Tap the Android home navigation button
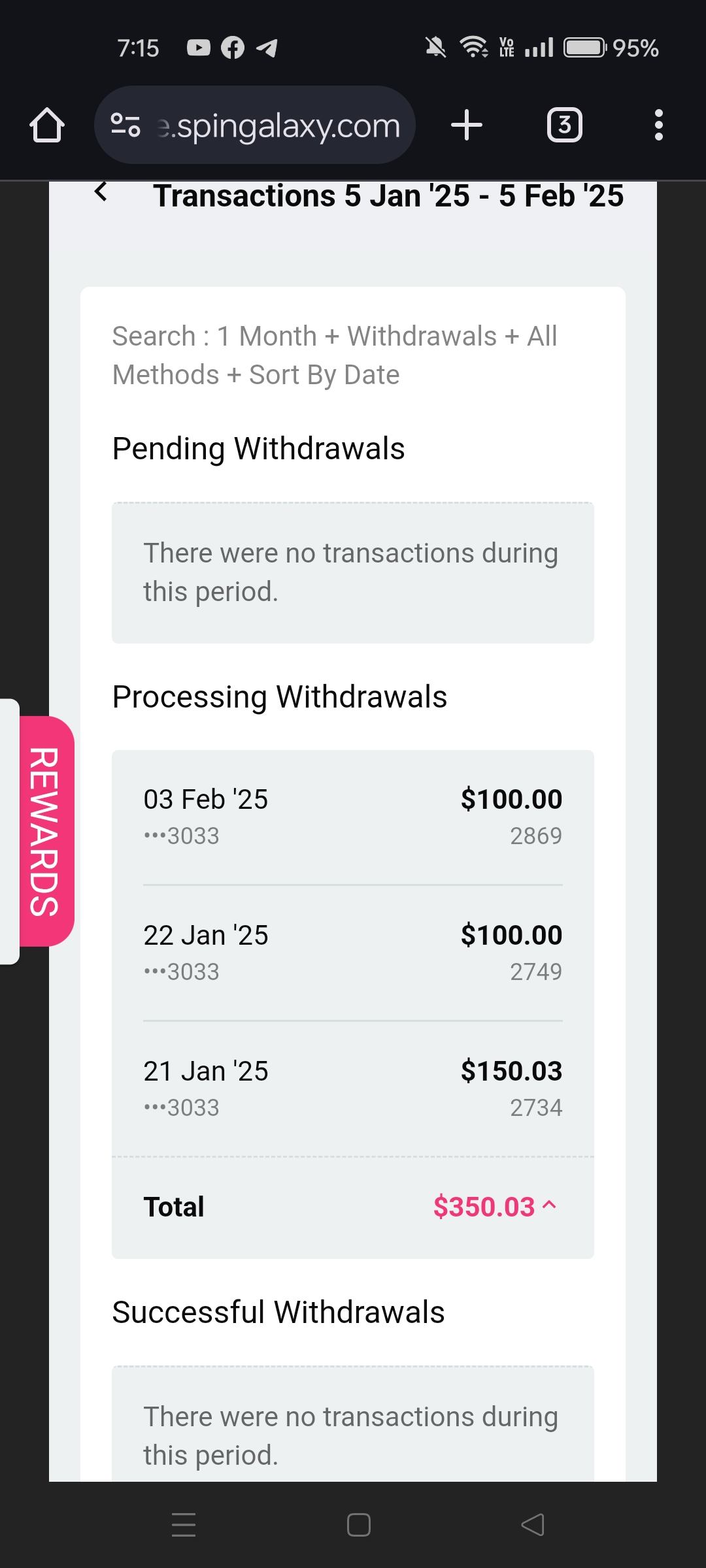Viewport: 706px width, 1568px height. tap(359, 1524)
